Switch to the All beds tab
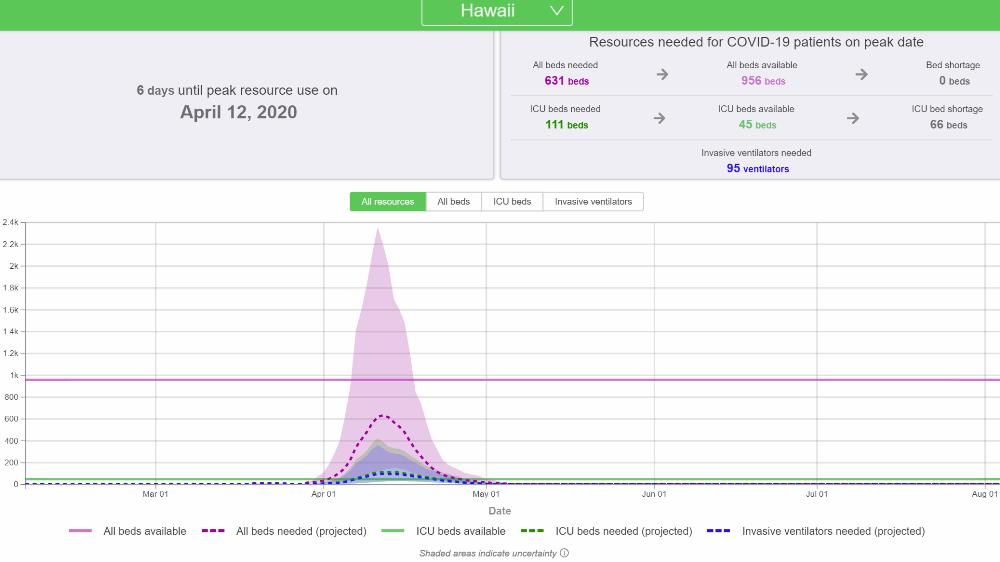The width and height of the screenshot is (1000, 562). pos(453,202)
